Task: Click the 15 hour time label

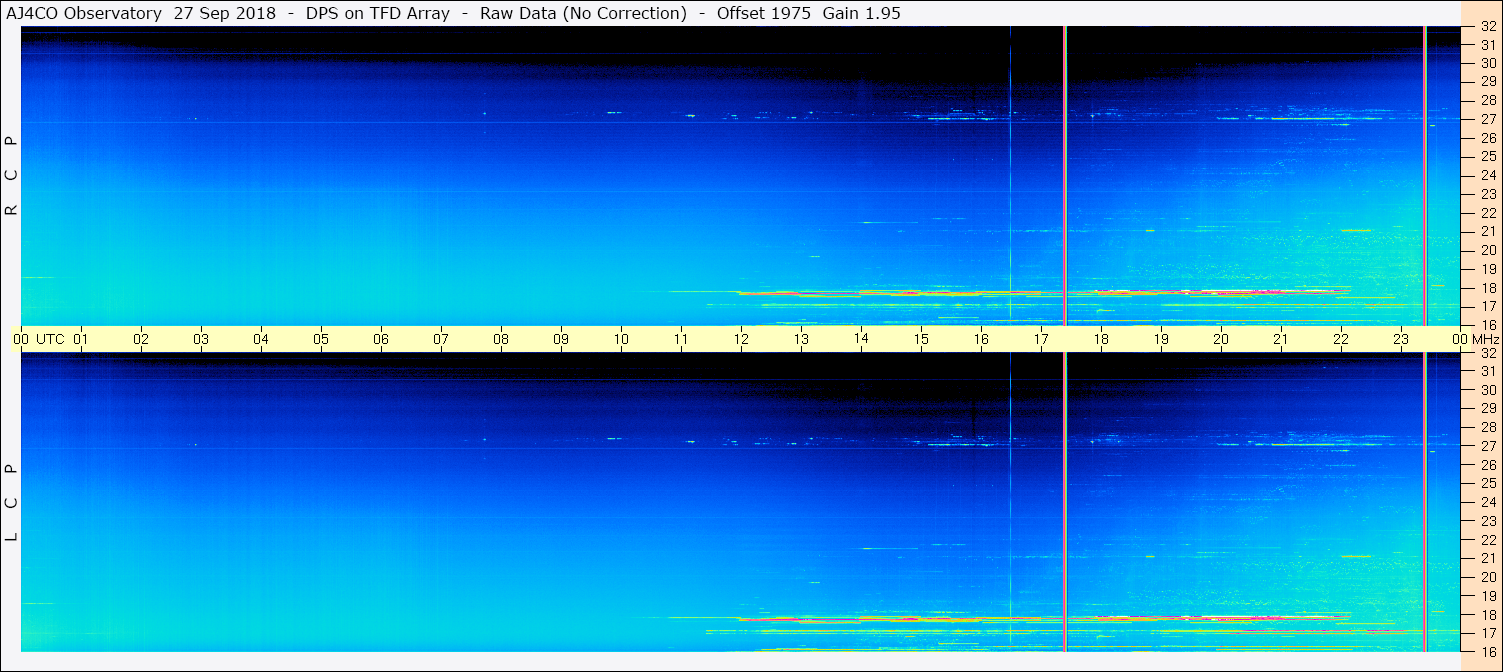Action: (x=921, y=339)
